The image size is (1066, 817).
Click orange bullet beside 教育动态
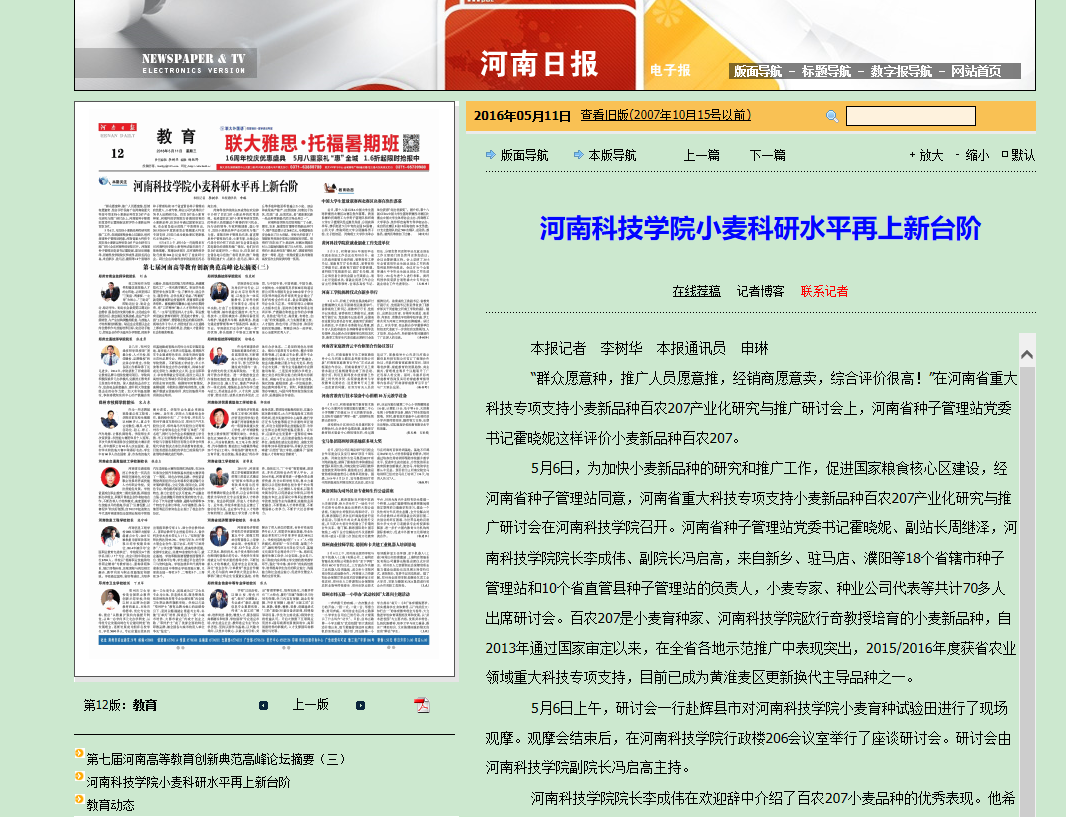[x=79, y=800]
